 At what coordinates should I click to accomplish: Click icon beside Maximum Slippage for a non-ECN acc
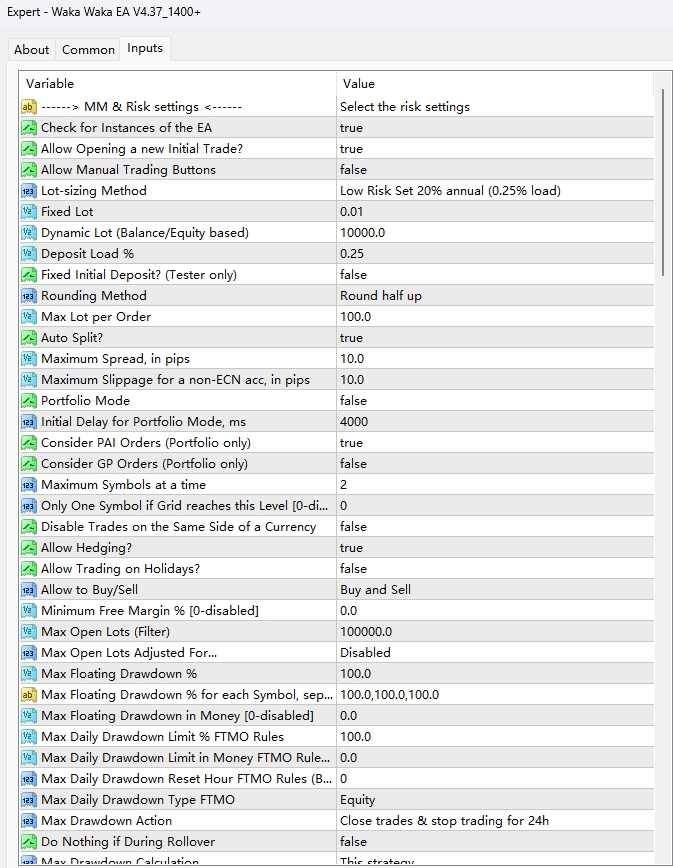coord(29,380)
